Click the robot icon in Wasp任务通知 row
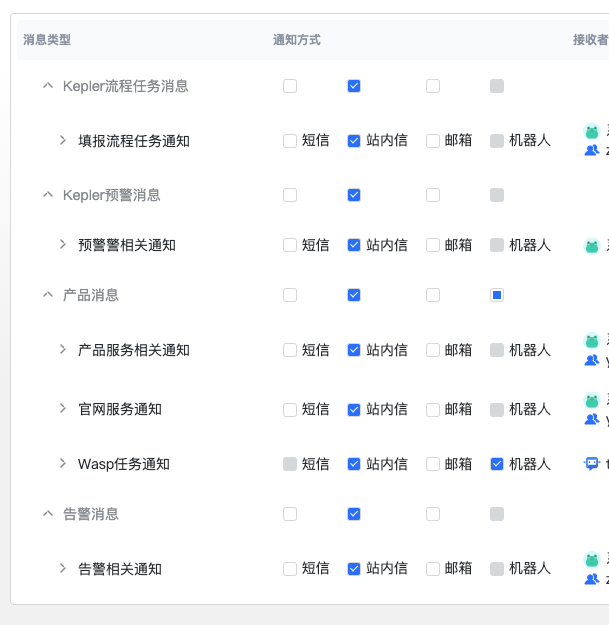Screen dimensions: 609x625 592,464
